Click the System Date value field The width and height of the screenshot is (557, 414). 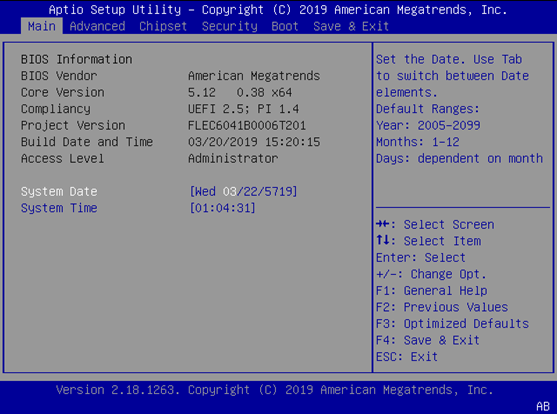(243, 192)
